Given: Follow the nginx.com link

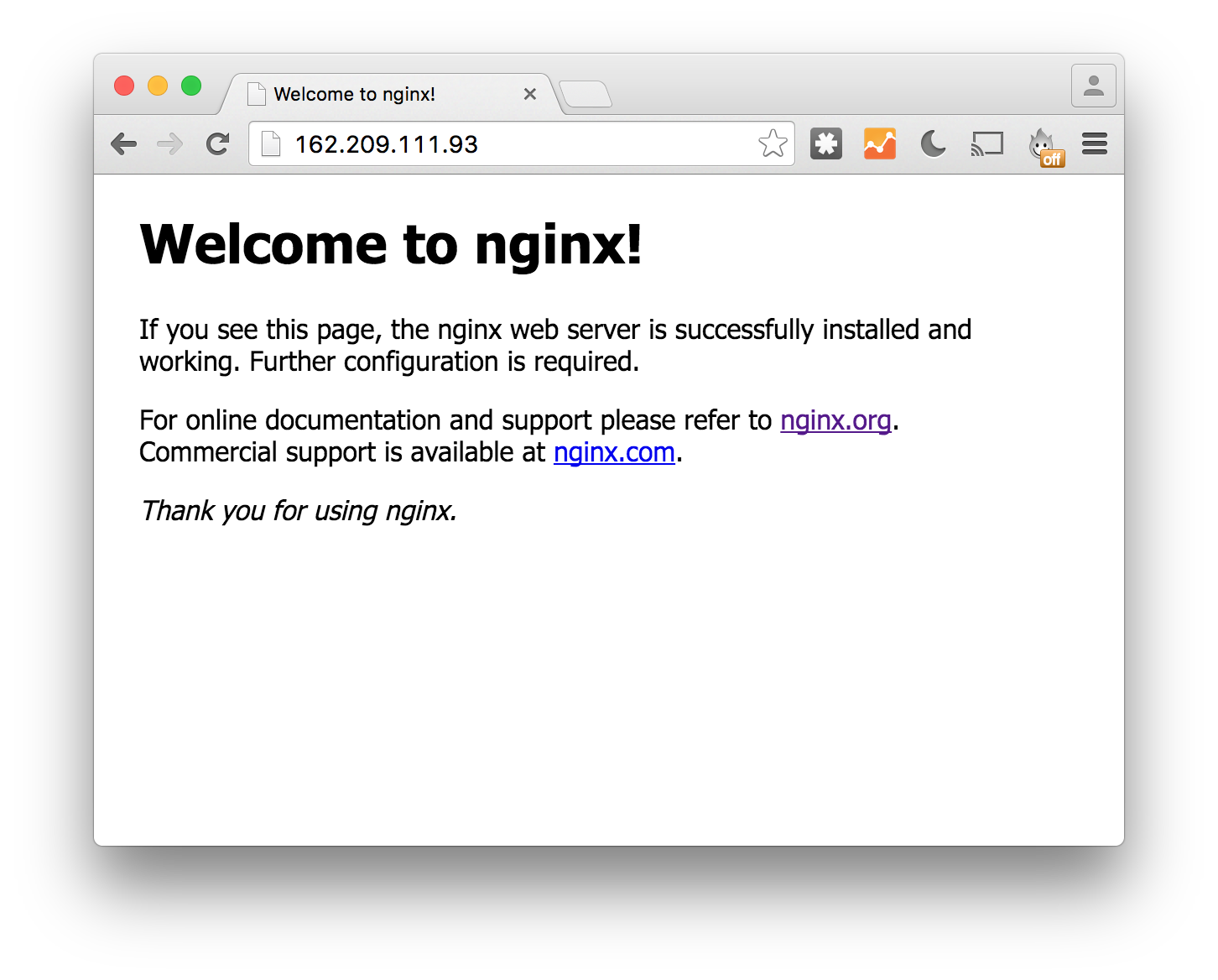Looking at the screenshot, I should tap(614, 452).
